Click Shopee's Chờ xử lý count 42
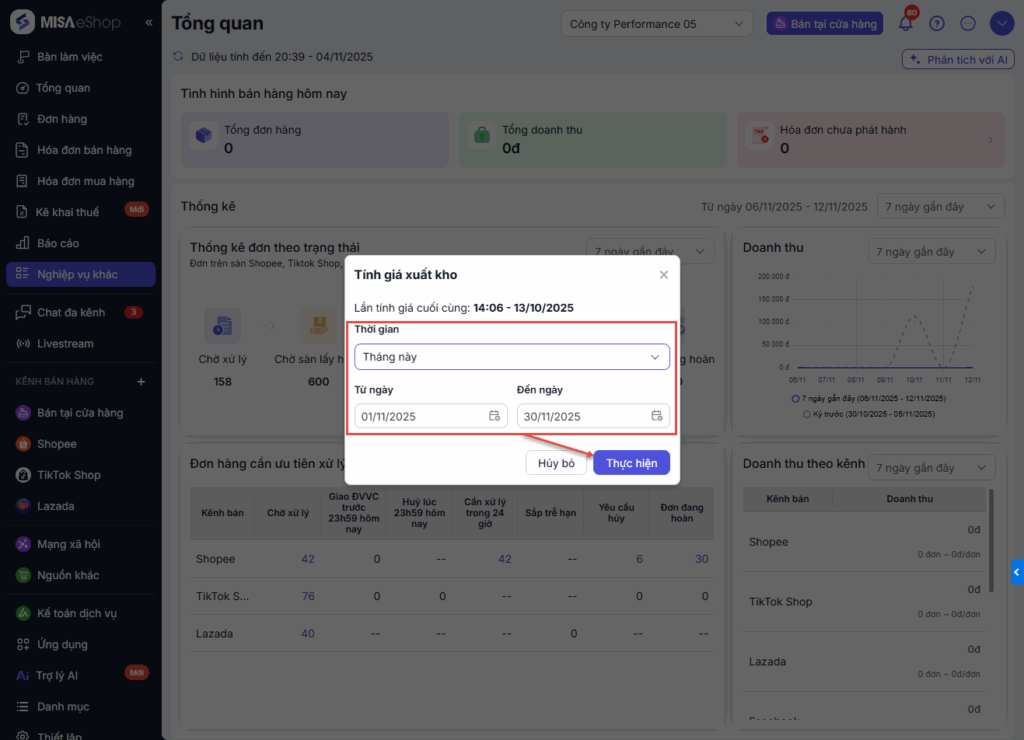The width and height of the screenshot is (1024, 740). (308, 559)
